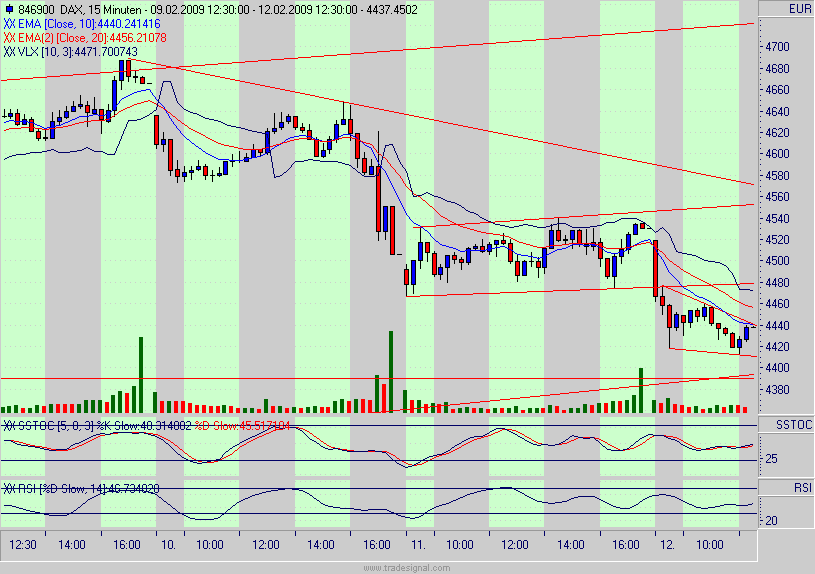Screen dimensions: 815x574
Task: Click the '12.' date marker on time axis
Action: 667,545
